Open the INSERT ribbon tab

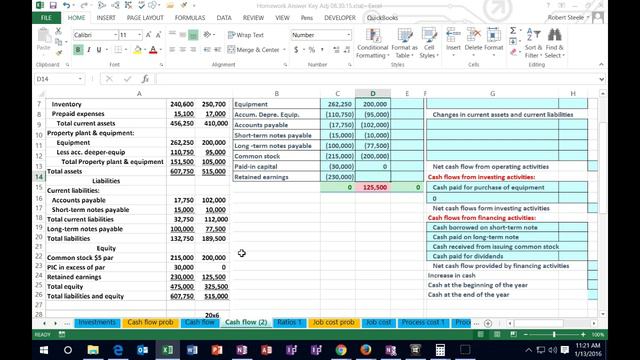[x=106, y=18]
